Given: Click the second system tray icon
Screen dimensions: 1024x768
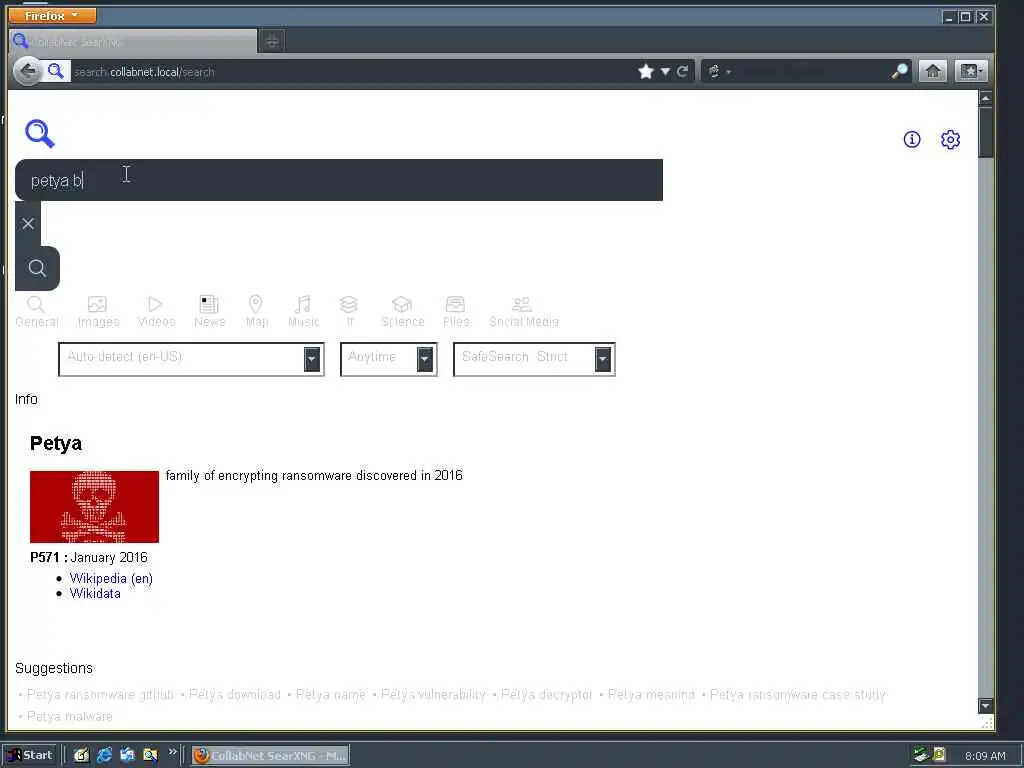Looking at the screenshot, I should coord(939,755).
